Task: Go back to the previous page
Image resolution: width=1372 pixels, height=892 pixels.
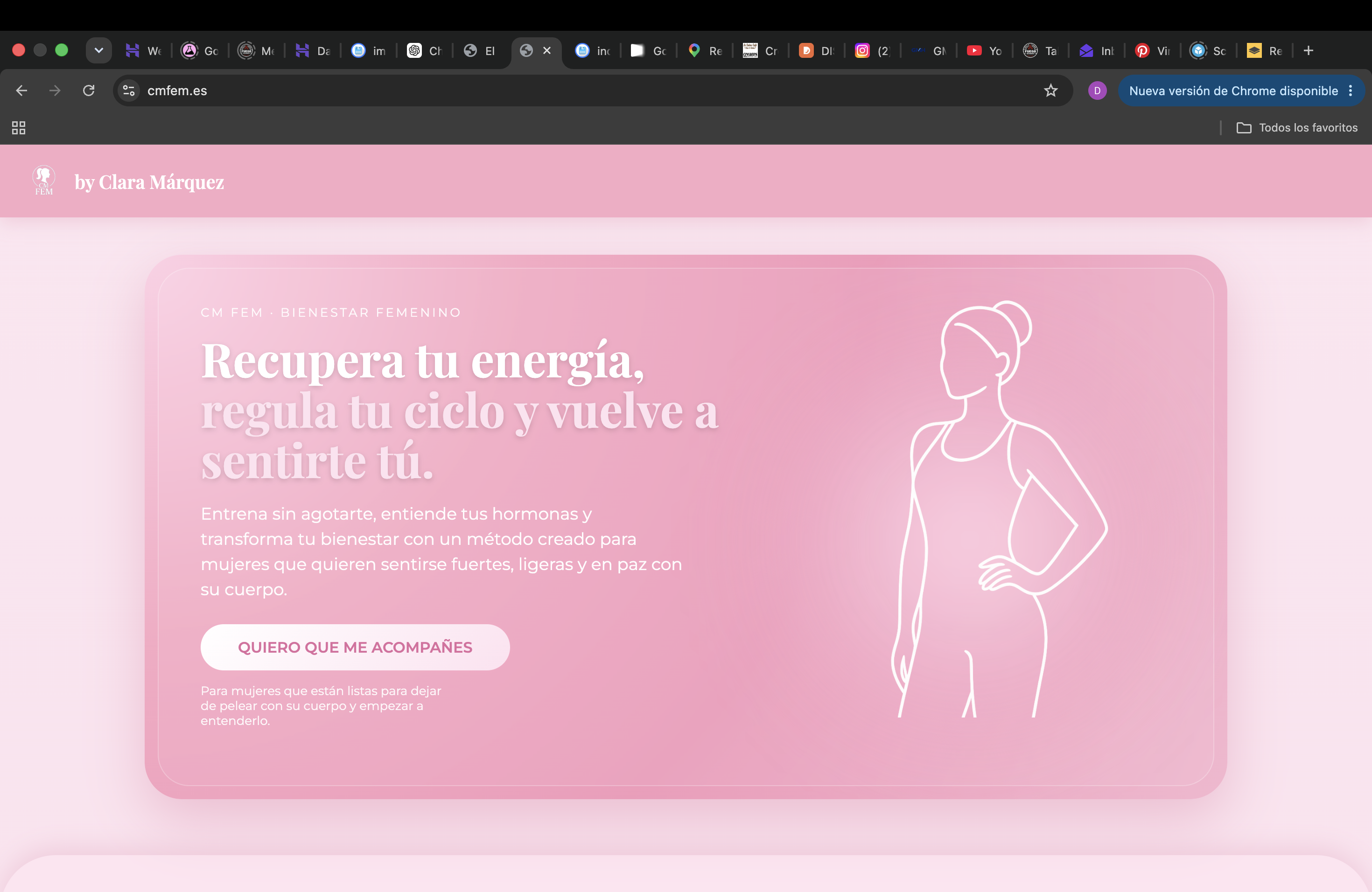Action: tap(22, 91)
